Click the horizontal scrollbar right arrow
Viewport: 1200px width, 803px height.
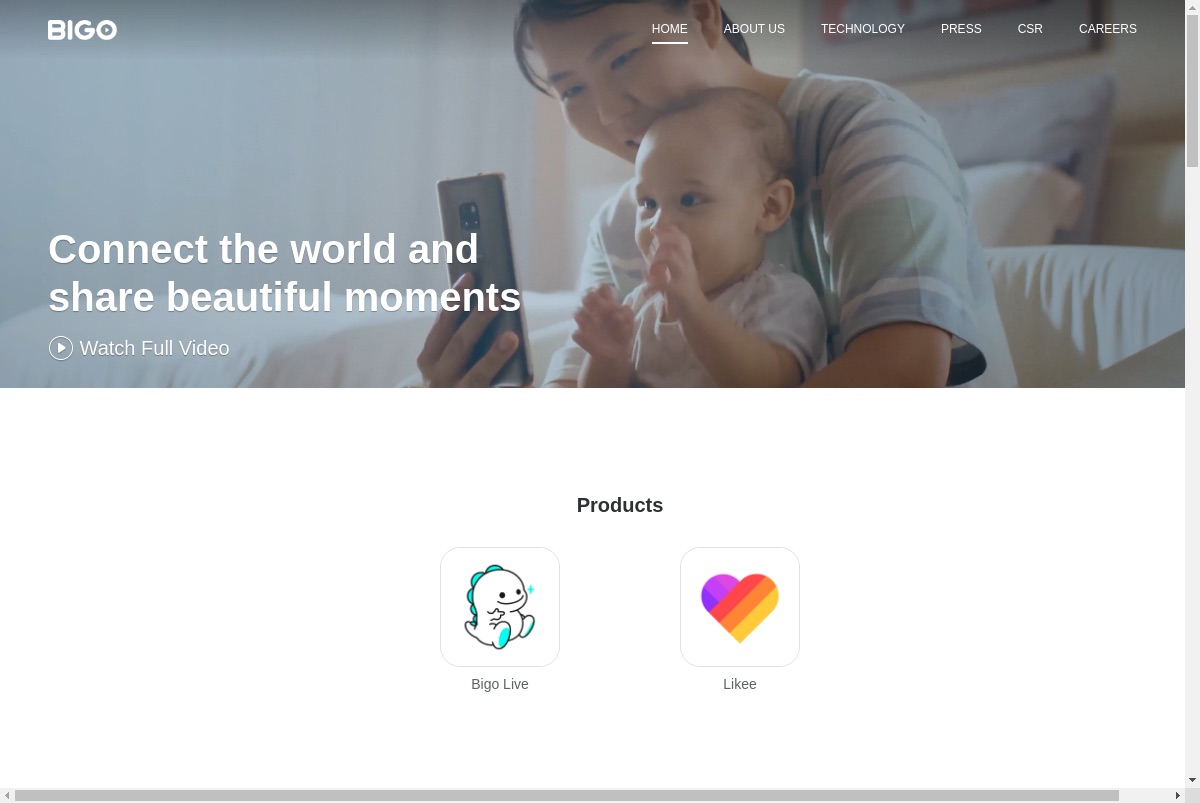point(1178,795)
